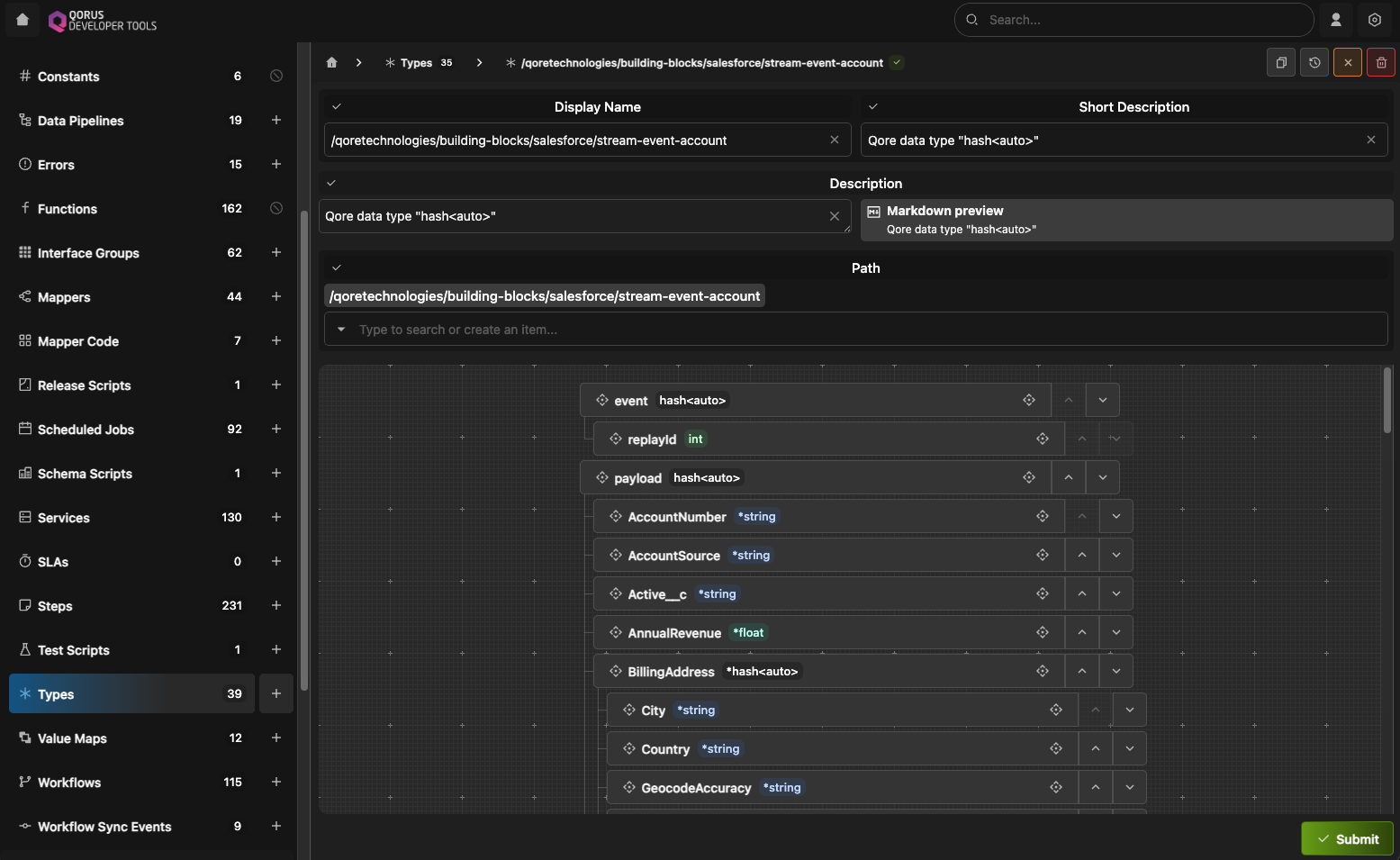Screen dimensions: 1400x860
Task: Add a new Scheduled Job with plus icon
Action: [276, 429]
